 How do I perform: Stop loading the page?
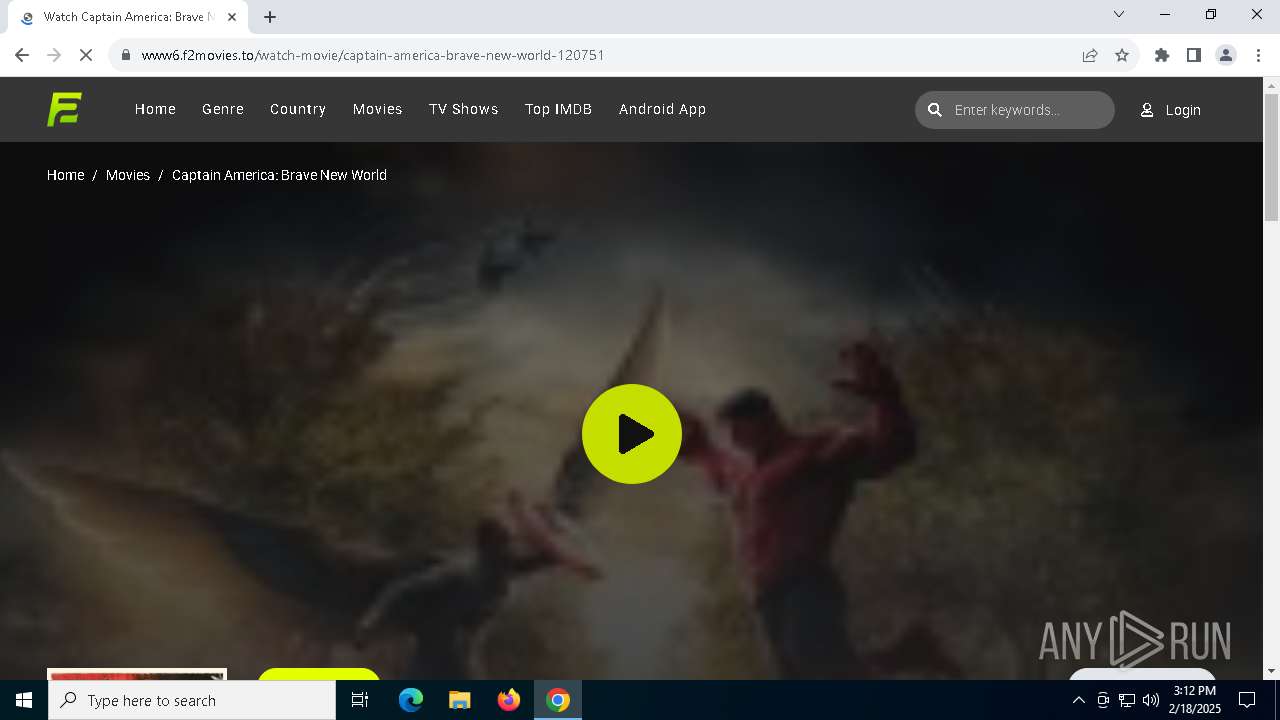(x=86, y=55)
